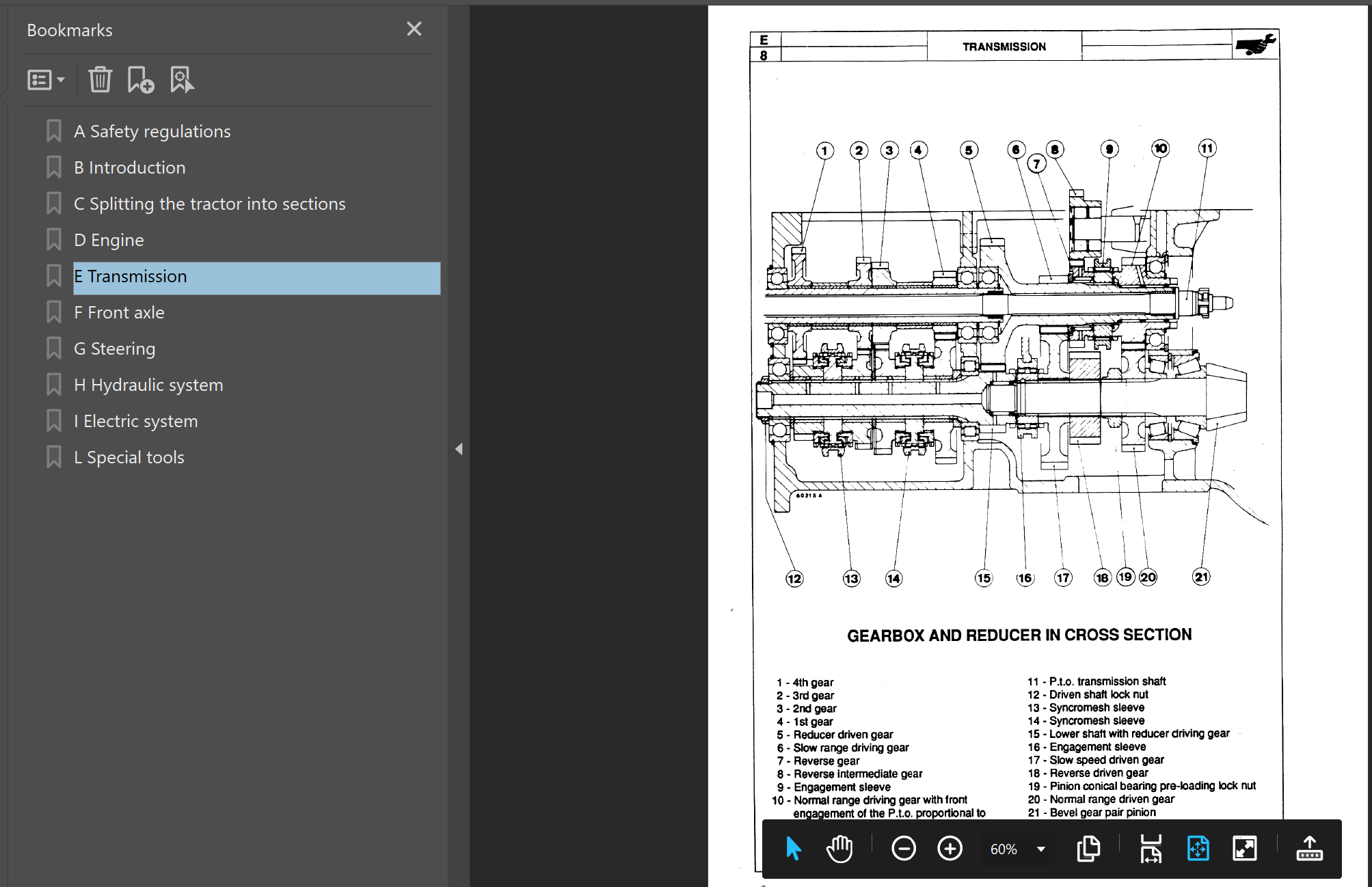
Task: Click legend entry 7 - Reverse gear
Action: point(818,761)
